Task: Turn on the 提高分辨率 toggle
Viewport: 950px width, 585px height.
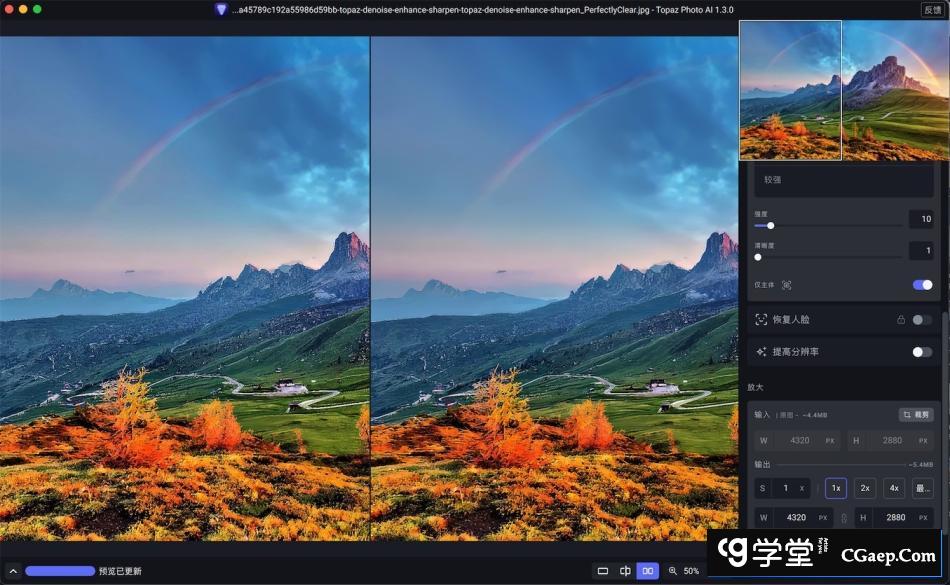Action: 922,352
